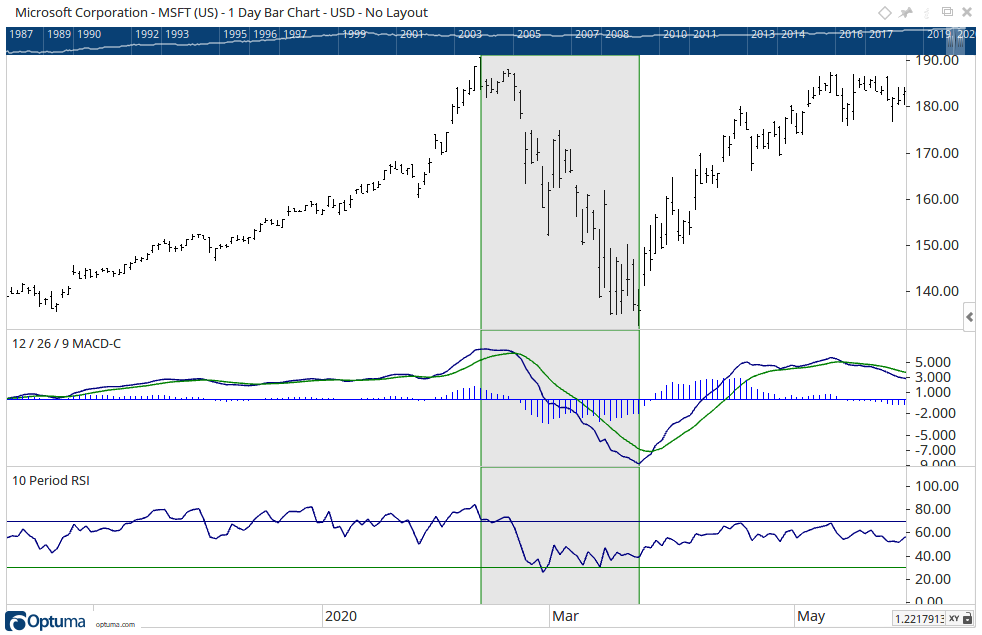982x635 pixels.
Task: Click the XY label beside the scale lock
Action: tap(954, 619)
